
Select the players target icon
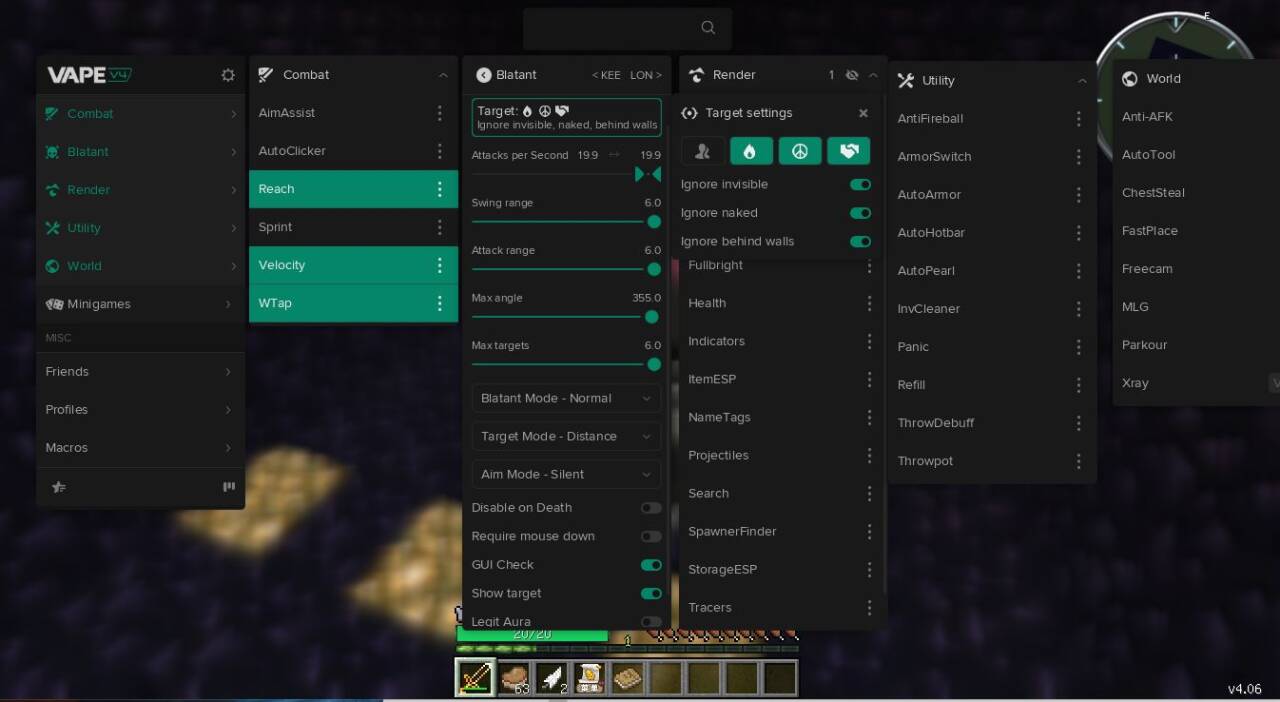pos(703,151)
